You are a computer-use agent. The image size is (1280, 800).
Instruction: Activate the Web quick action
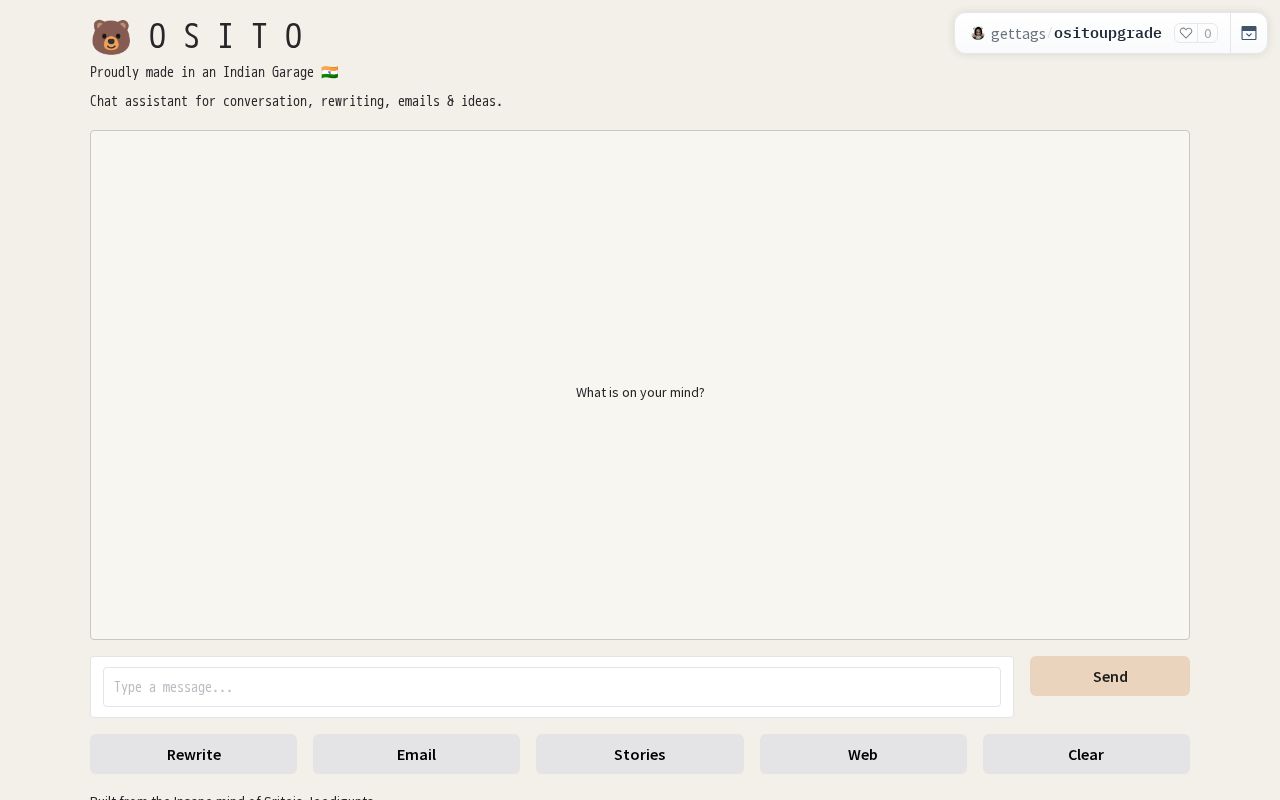863,754
